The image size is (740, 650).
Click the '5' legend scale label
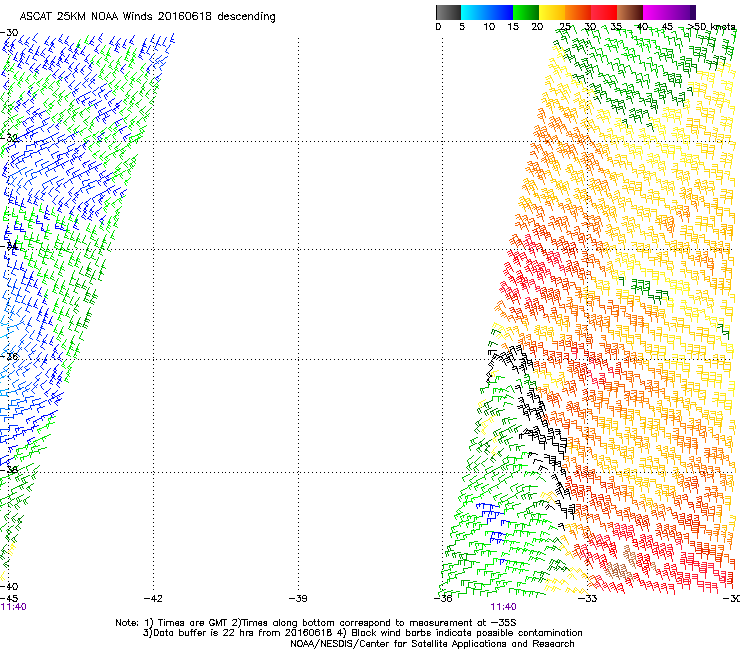pos(462,27)
